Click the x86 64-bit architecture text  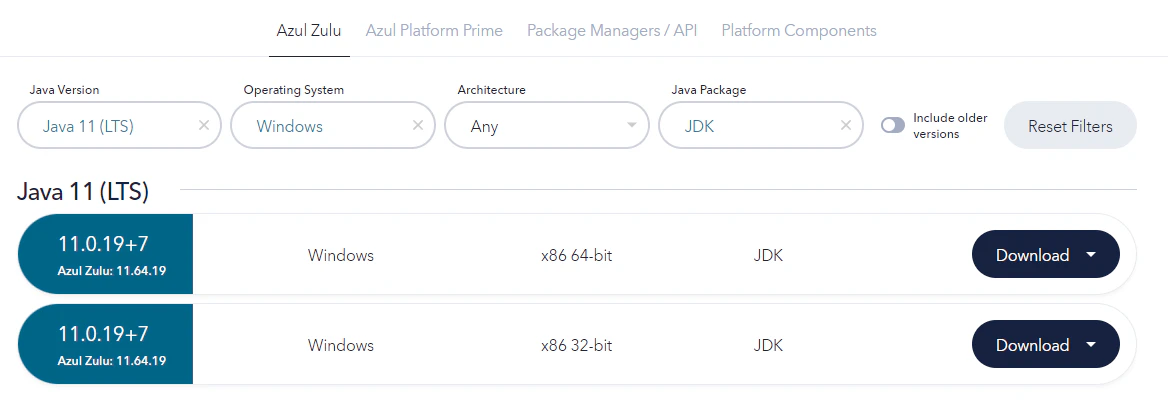(577, 256)
